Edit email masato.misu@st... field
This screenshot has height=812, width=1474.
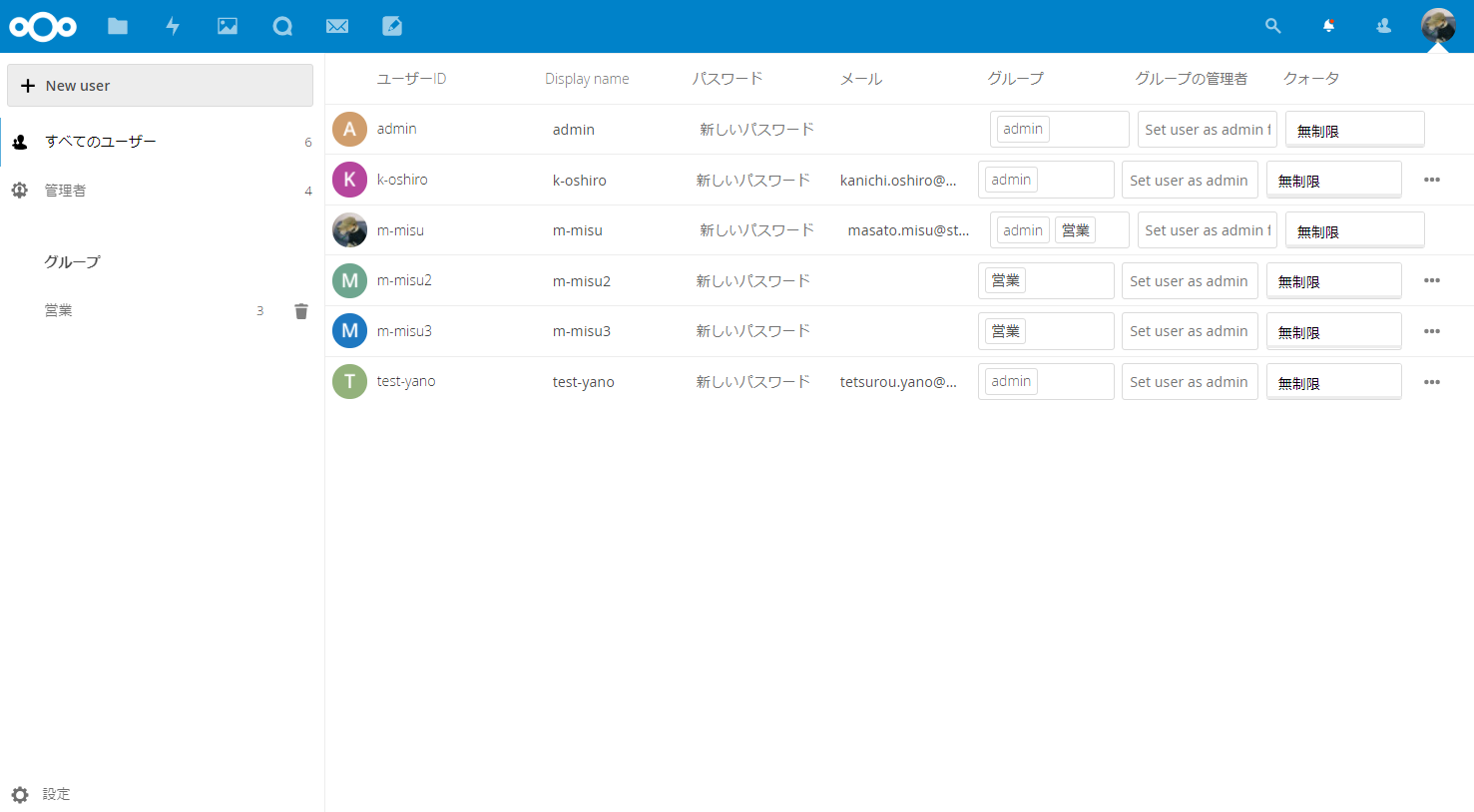point(908,229)
